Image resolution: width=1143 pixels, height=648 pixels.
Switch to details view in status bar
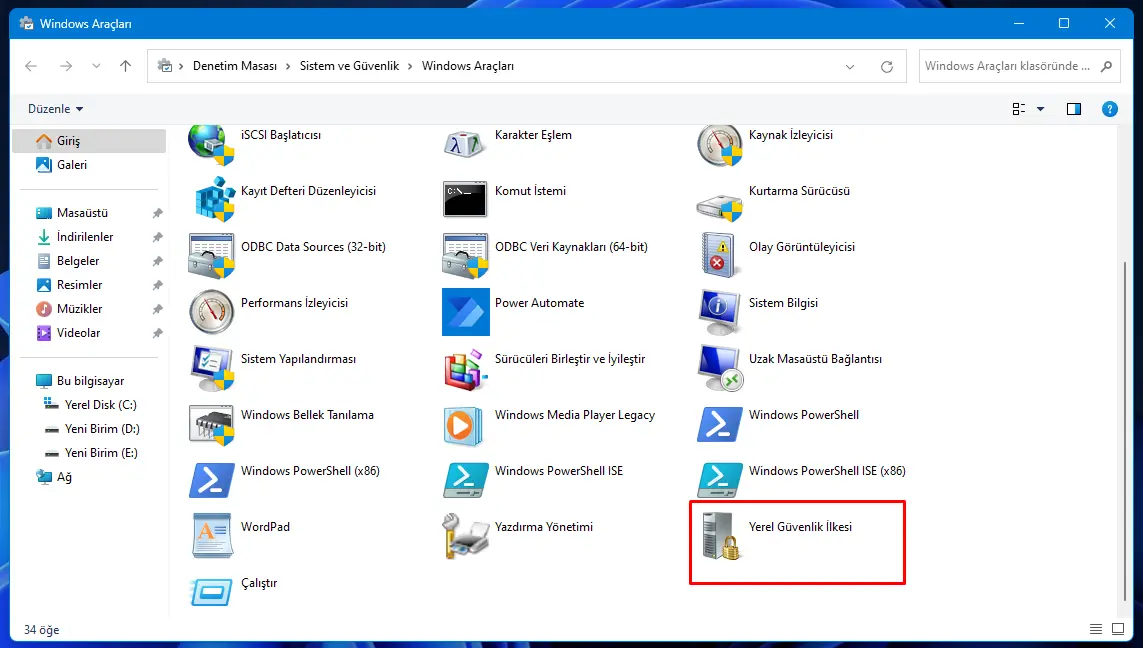click(1095, 629)
